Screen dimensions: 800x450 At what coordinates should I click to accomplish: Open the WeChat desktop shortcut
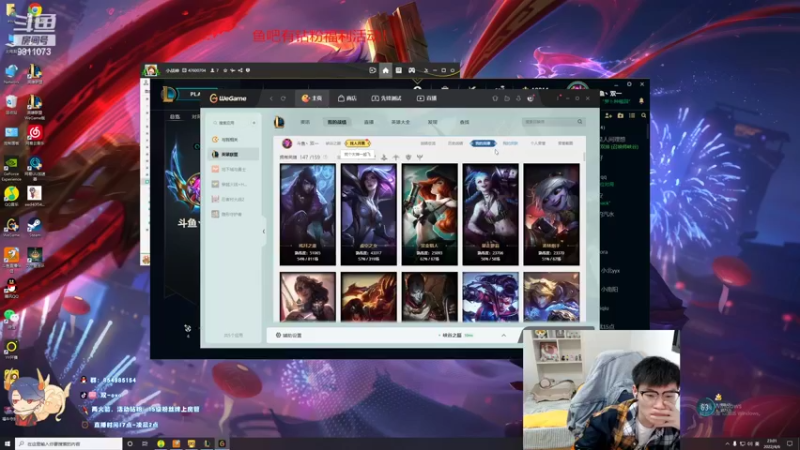pos(11,319)
